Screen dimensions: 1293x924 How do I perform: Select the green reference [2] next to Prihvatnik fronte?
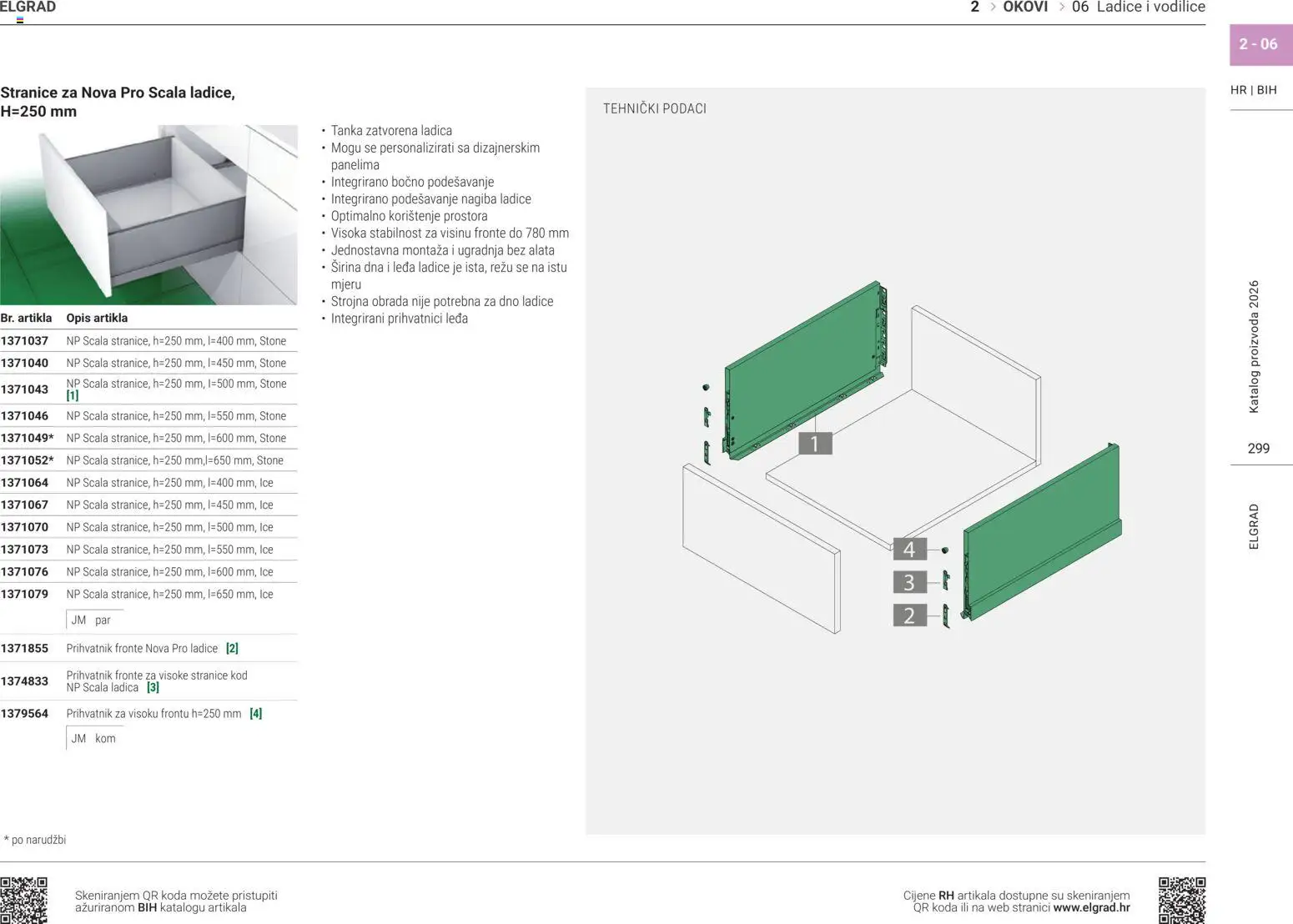[233, 648]
